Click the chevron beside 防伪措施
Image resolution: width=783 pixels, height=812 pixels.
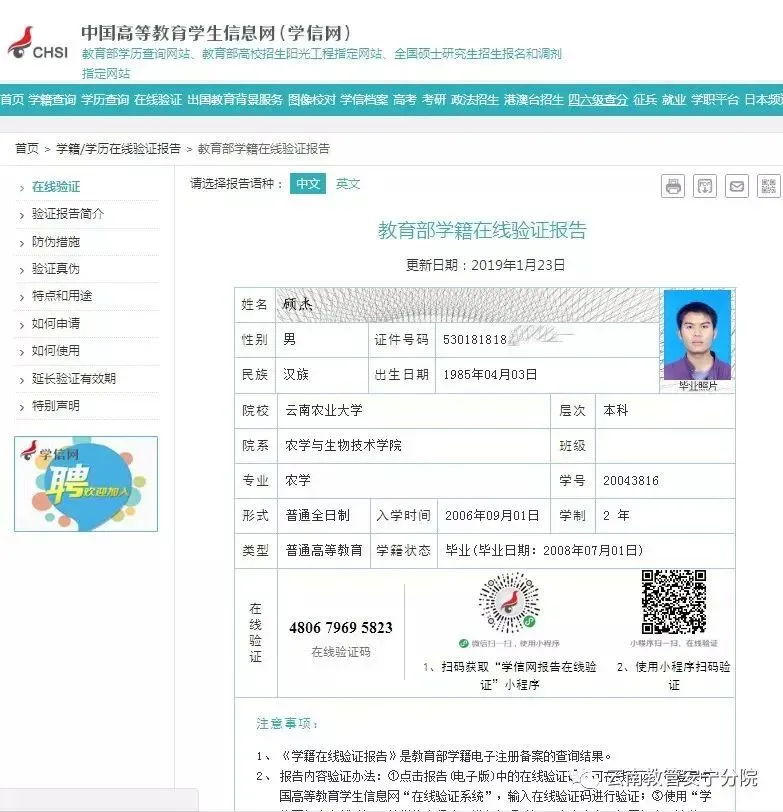tap(22, 243)
